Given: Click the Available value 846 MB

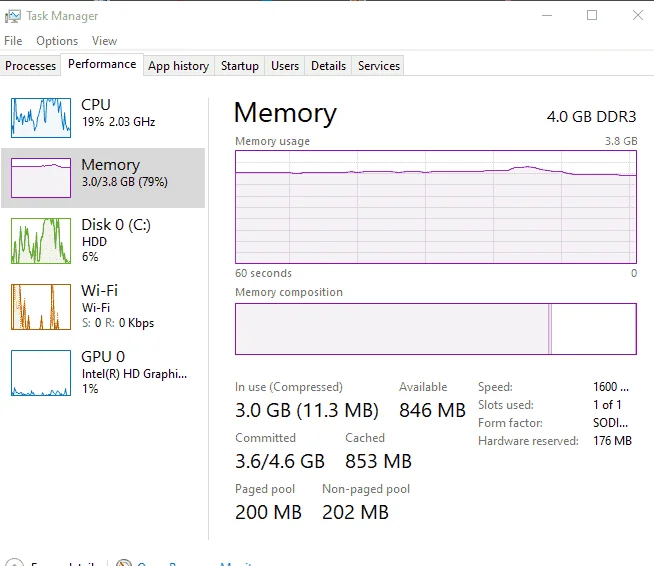Looking at the screenshot, I should click(x=432, y=410).
